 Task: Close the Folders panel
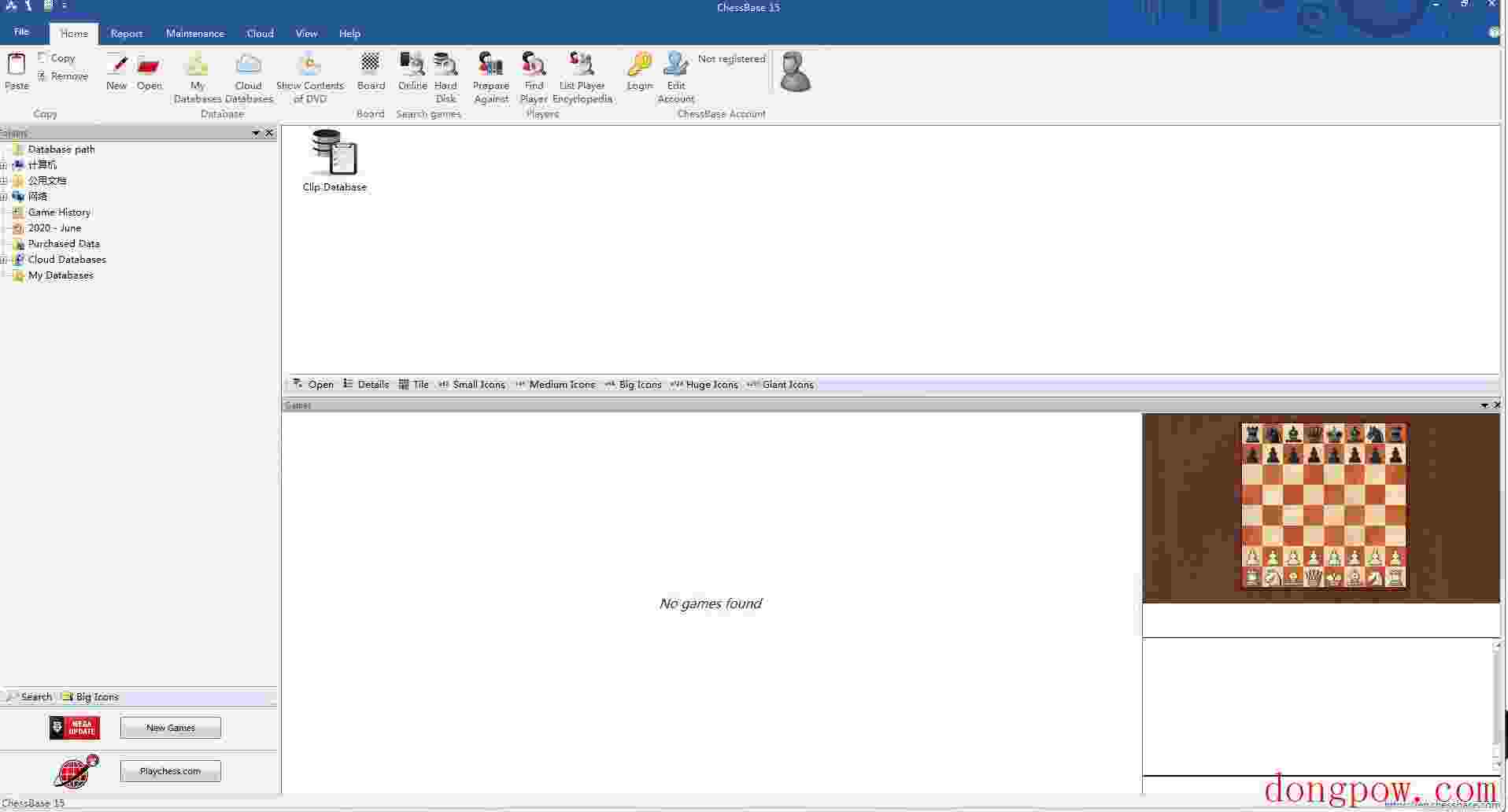point(269,133)
